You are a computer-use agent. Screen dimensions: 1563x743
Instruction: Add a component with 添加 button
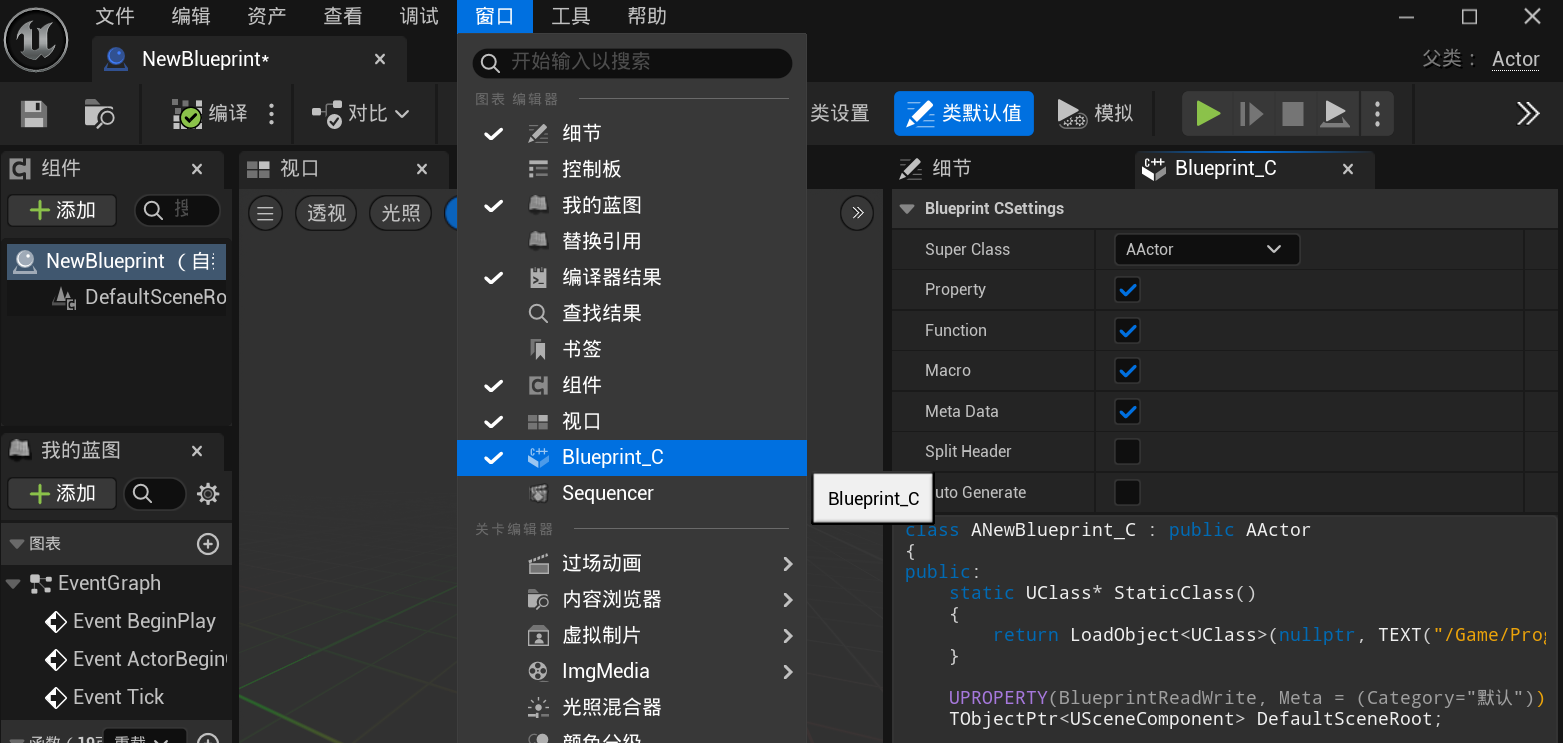click(x=62, y=210)
